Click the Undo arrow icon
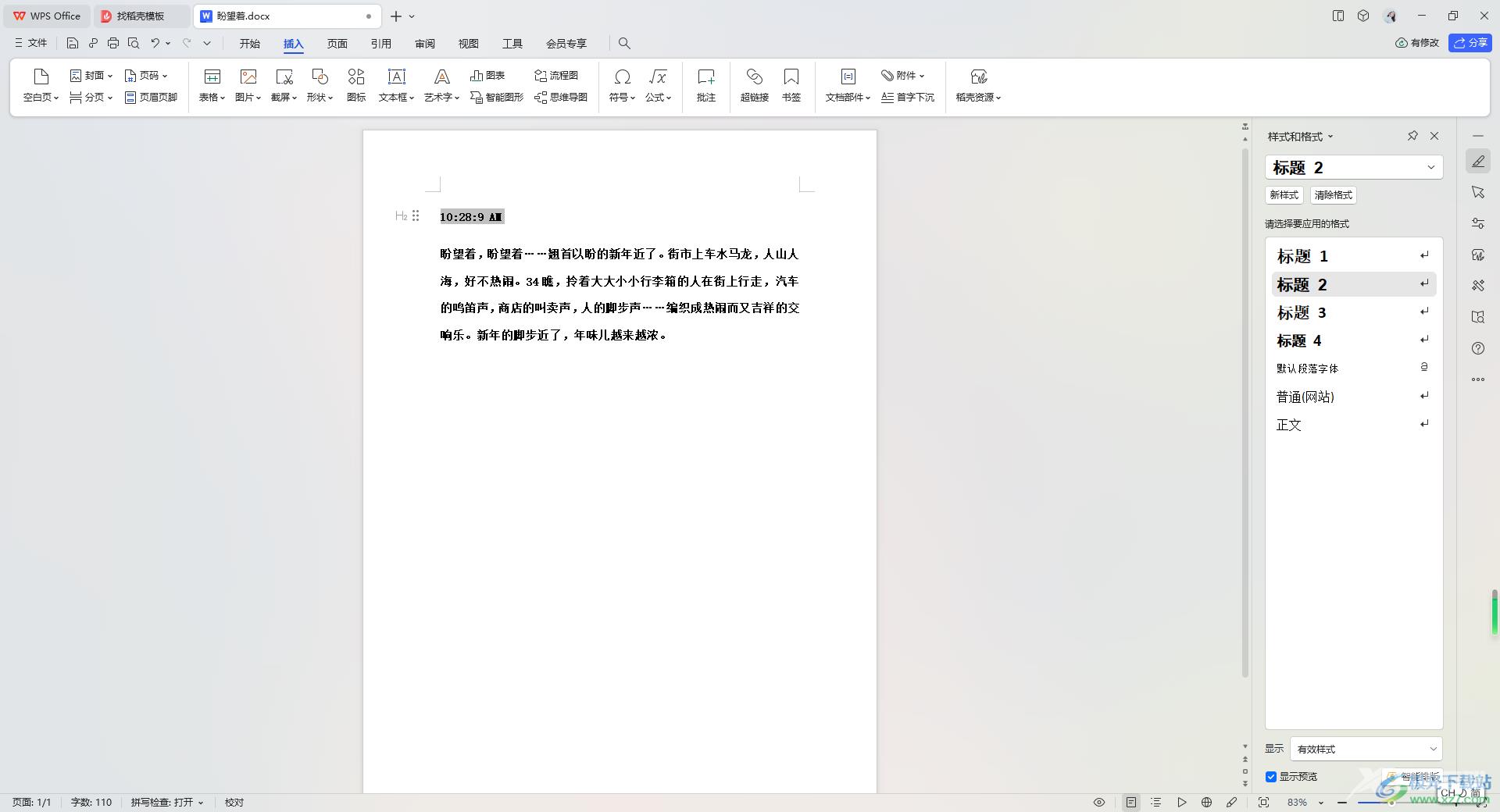Screen dimensions: 1500x812 (155, 43)
